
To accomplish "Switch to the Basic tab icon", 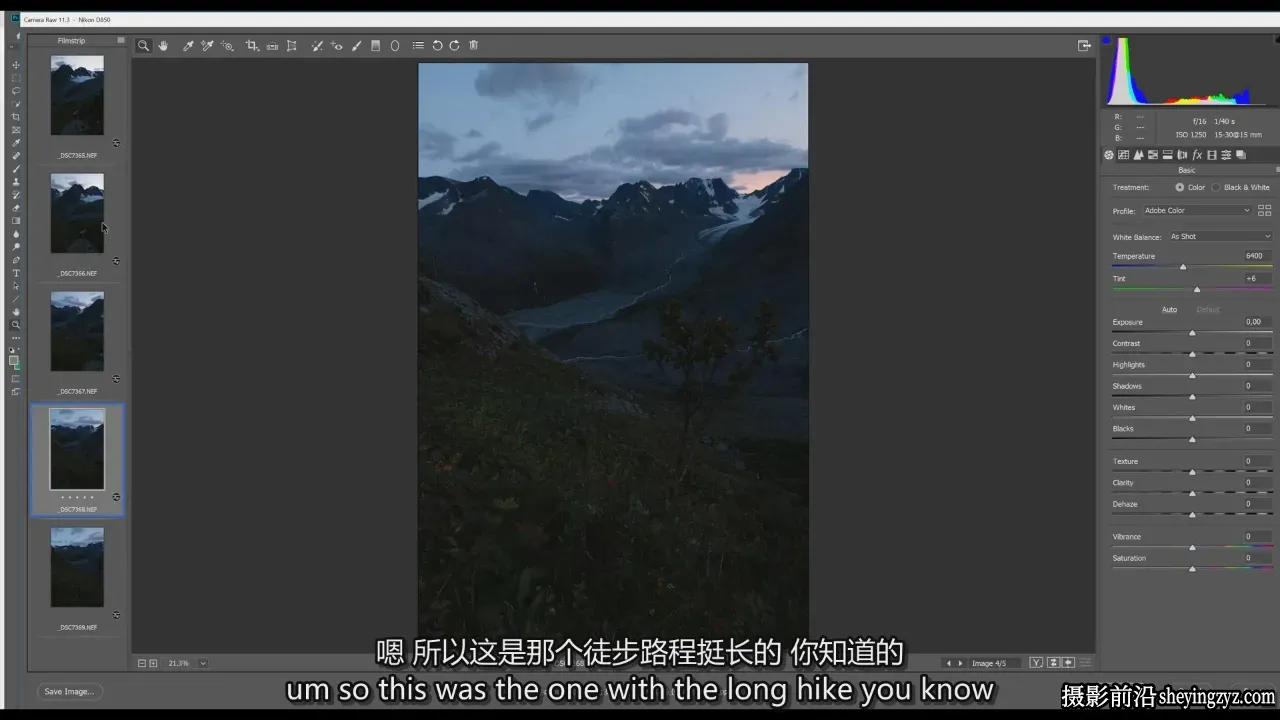I will tap(1109, 155).
